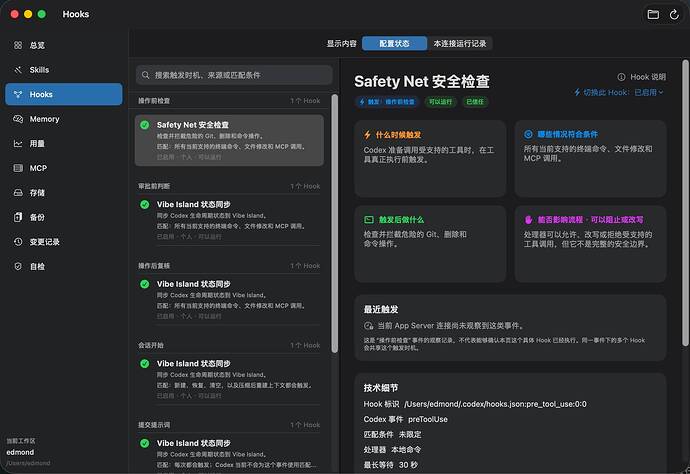Click green check on Safety Net 安全检查 row
The height and width of the screenshot is (474, 690).
(x=144, y=125)
